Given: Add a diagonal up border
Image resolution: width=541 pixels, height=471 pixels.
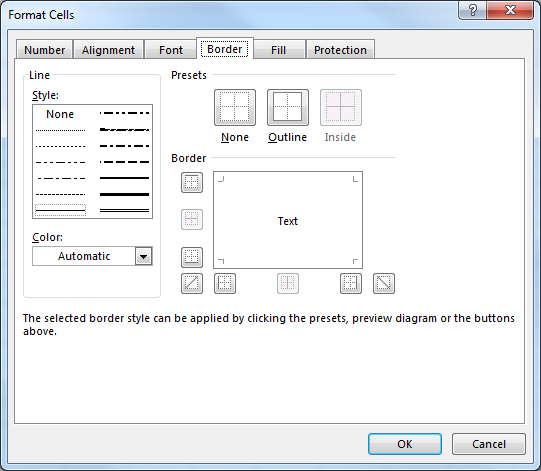Looking at the screenshot, I should point(192,283).
